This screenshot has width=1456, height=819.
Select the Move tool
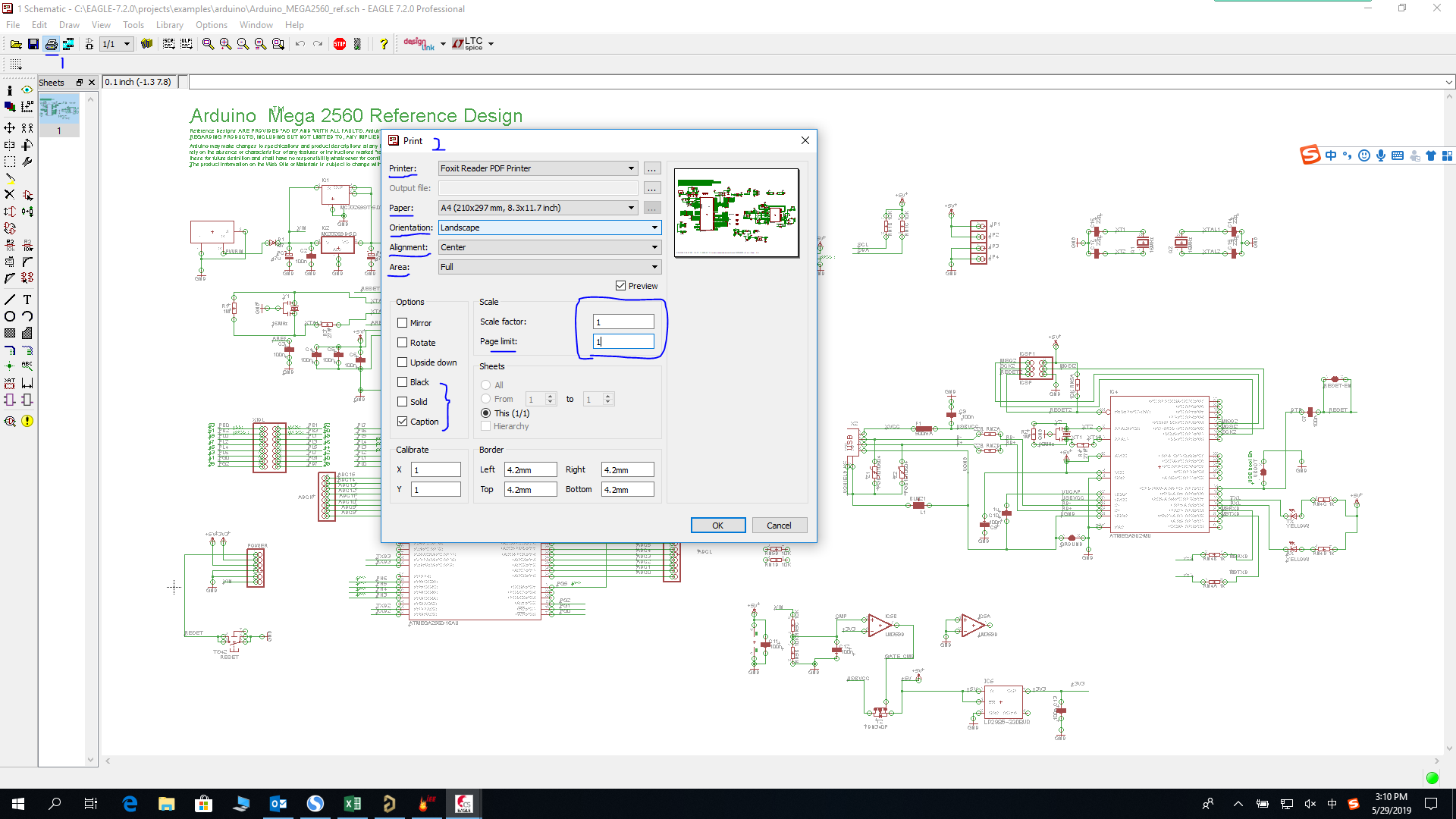pyautogui.click(x=10, y=127)
